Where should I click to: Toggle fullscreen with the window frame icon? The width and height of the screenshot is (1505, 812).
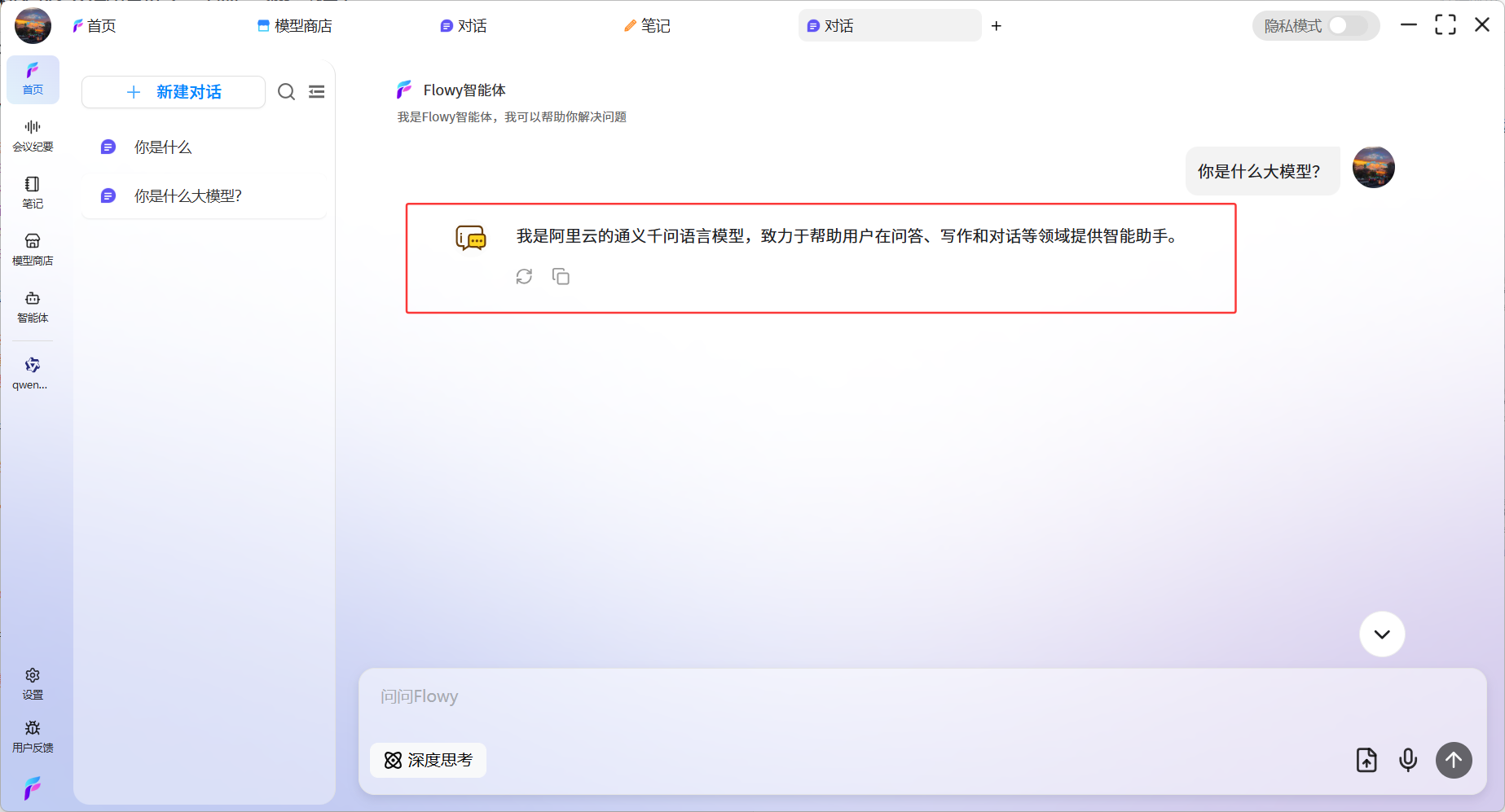1446,25
